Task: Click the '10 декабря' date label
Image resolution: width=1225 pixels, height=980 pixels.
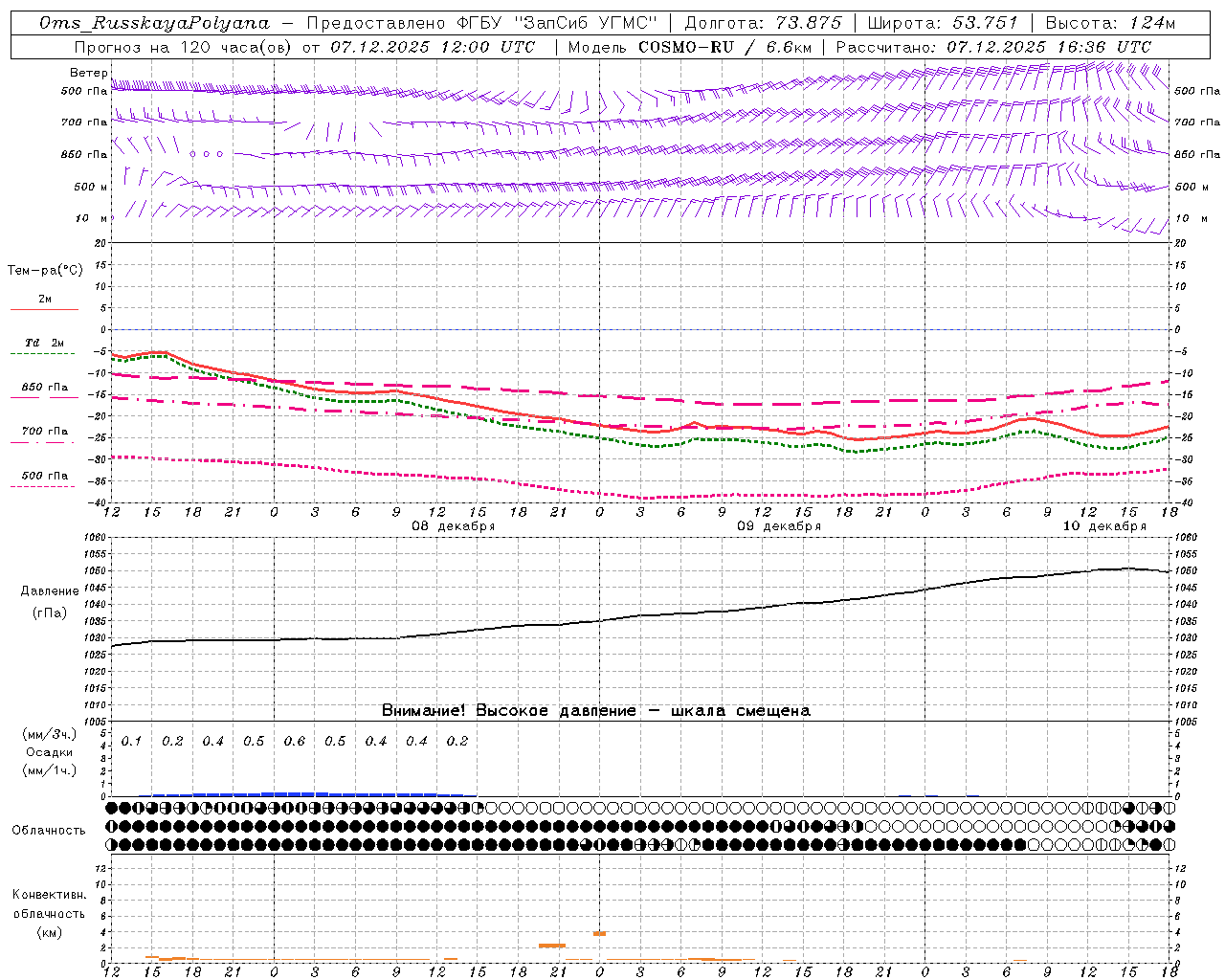Action: pyautogui.click(x=1104, y=526)
